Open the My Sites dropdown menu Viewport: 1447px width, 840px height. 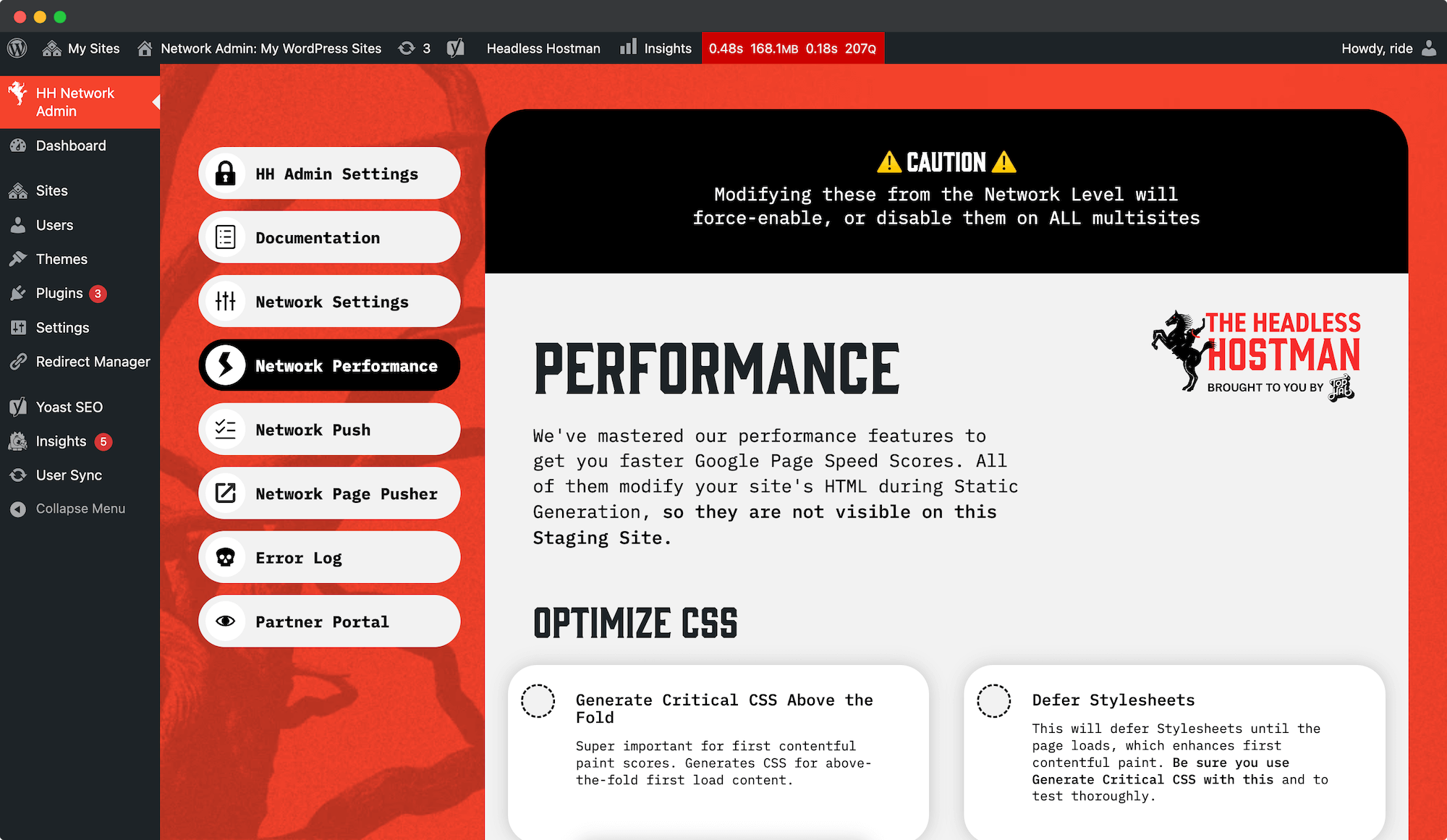coord(81,48)
